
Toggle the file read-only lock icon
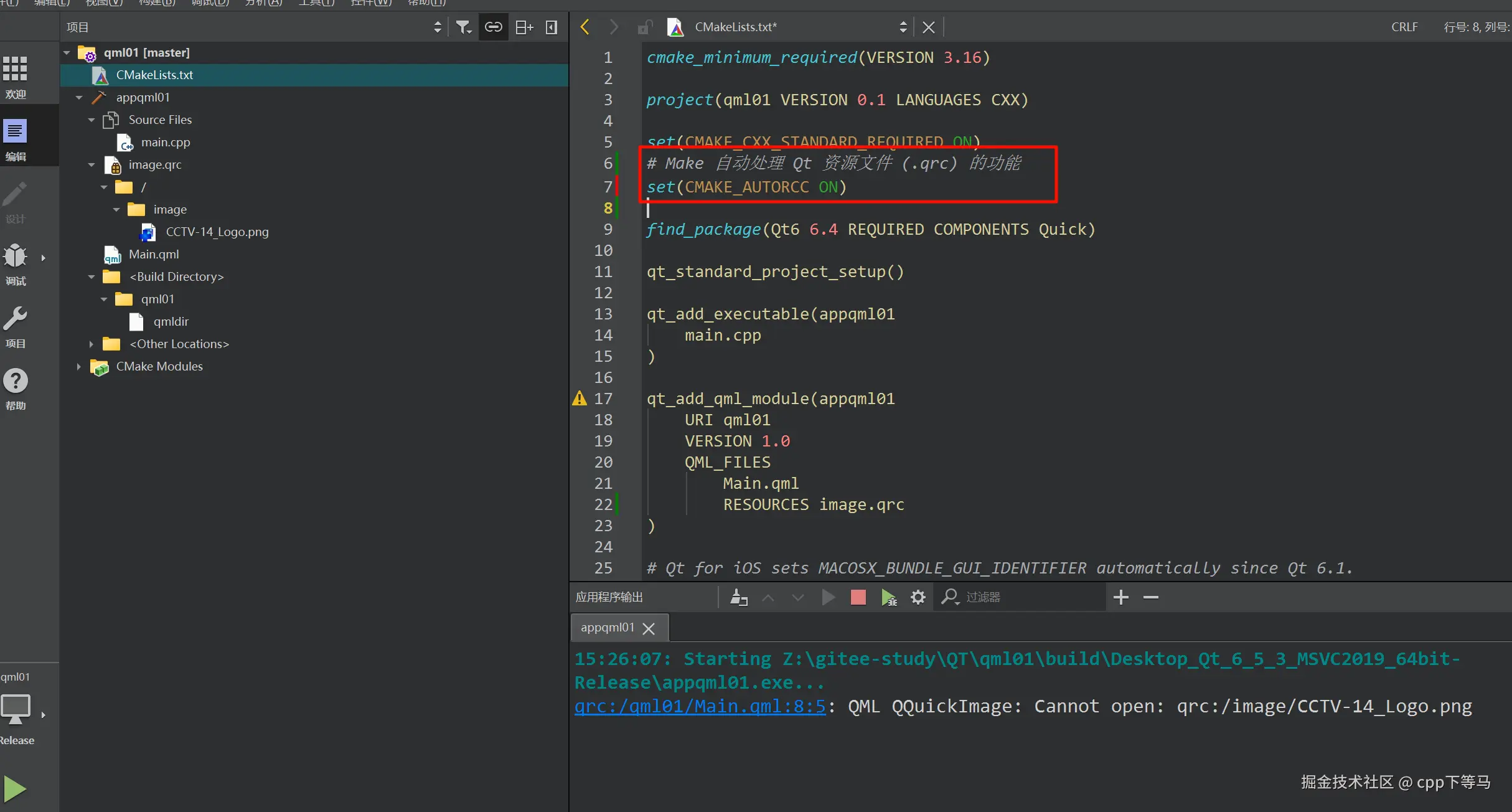point(644,27)
